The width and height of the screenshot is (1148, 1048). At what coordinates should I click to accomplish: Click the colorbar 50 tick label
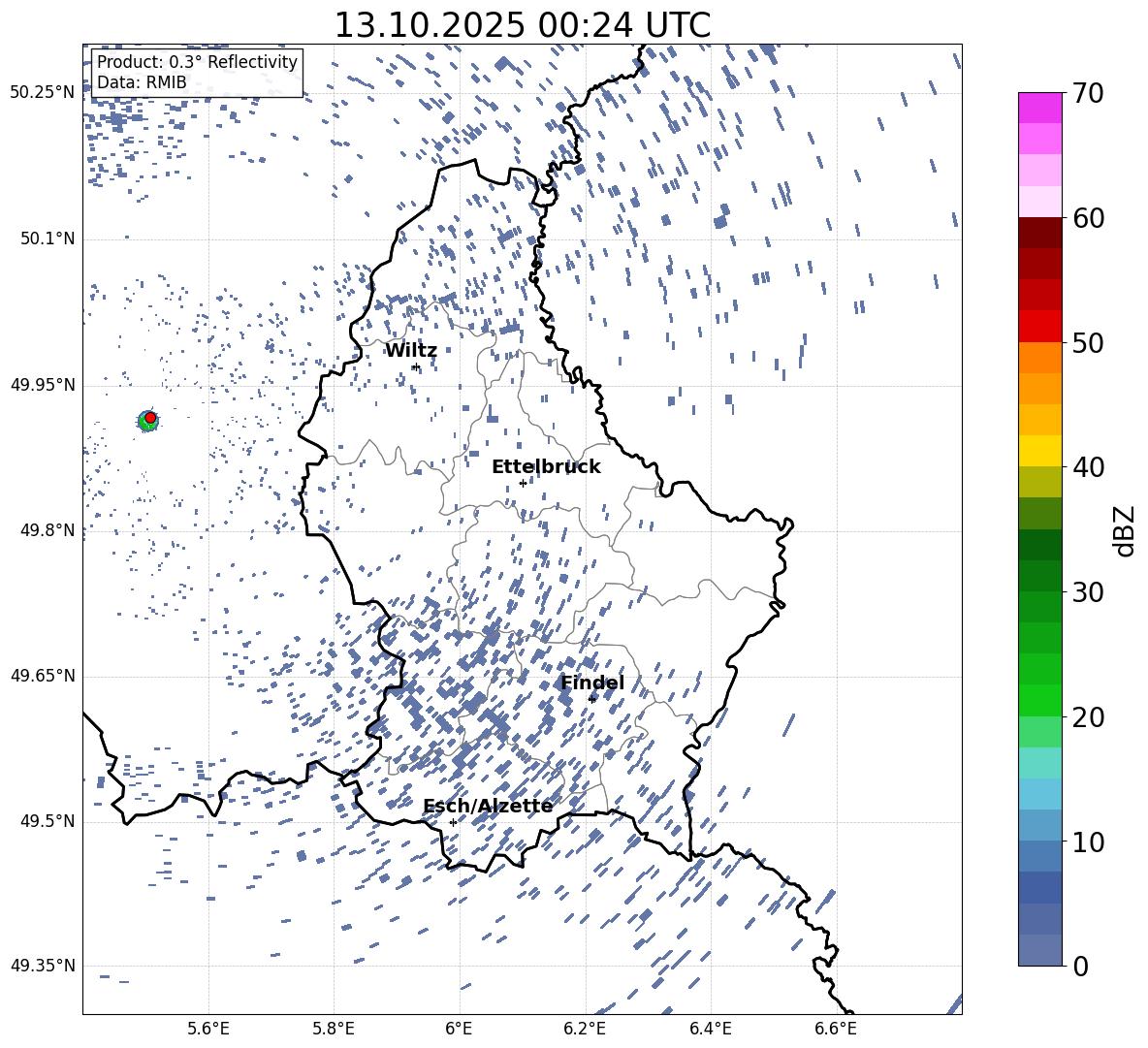point(1088,342)
